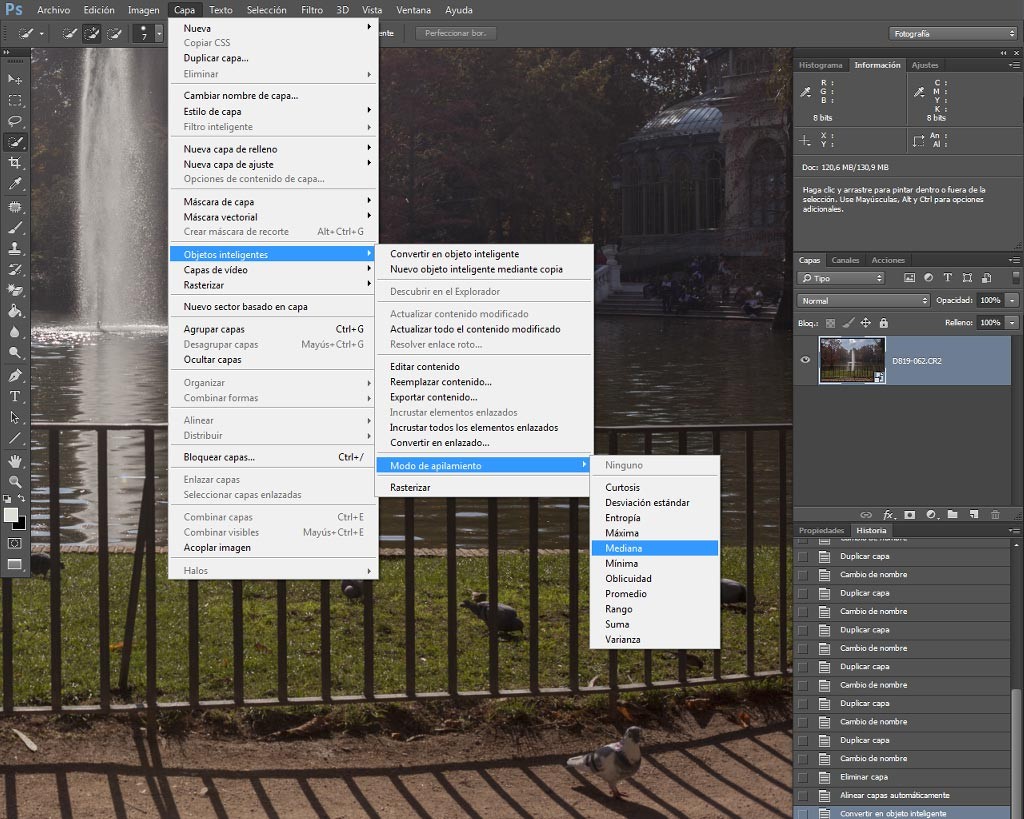Switch to the Histograma tab

point(820,65)
